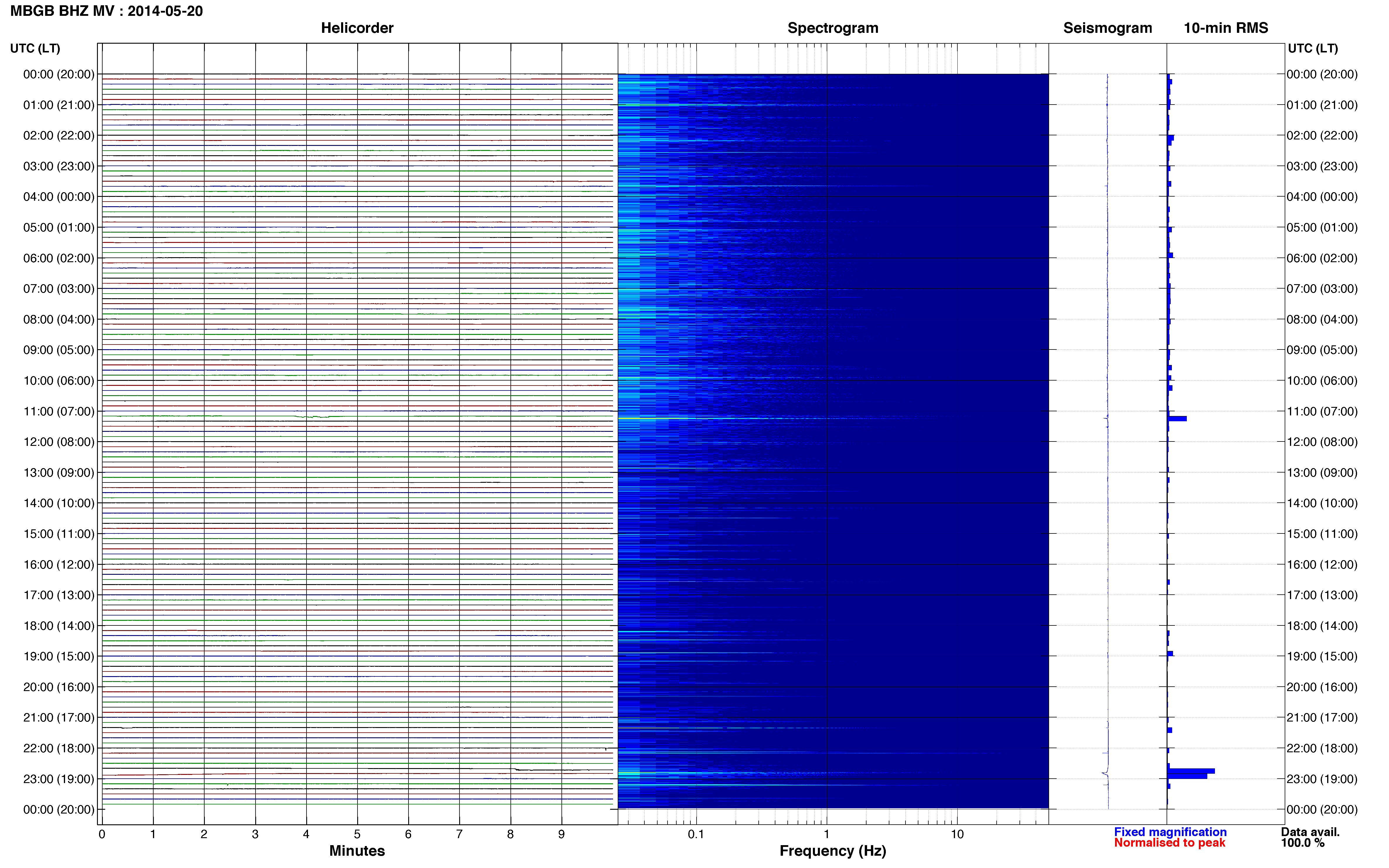Select left-axis time label 16:00 (12:00)

click(59, 564)
